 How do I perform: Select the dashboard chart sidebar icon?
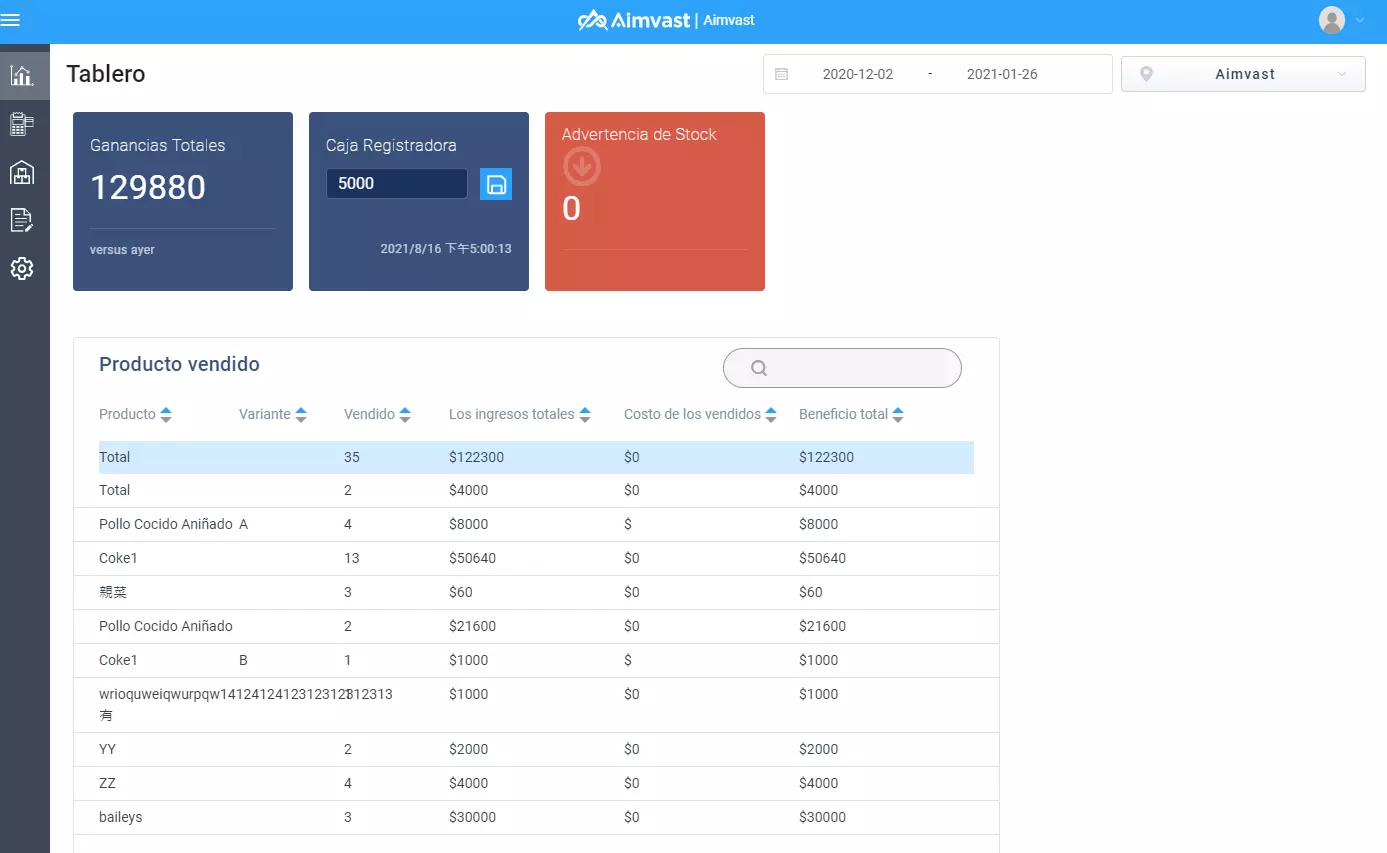tap(22, 75)
